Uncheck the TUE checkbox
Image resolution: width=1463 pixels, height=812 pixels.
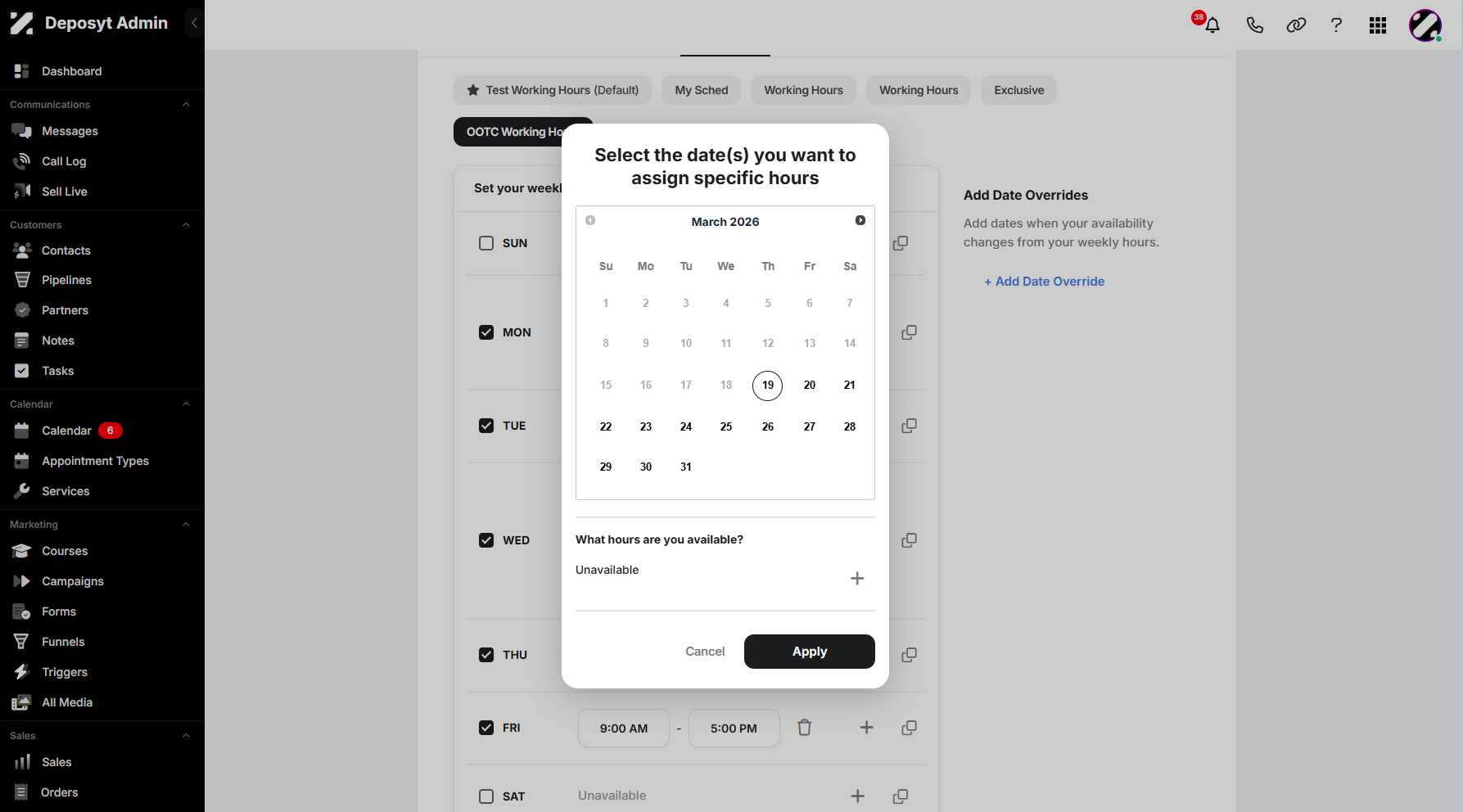click(x=486, y=426)
